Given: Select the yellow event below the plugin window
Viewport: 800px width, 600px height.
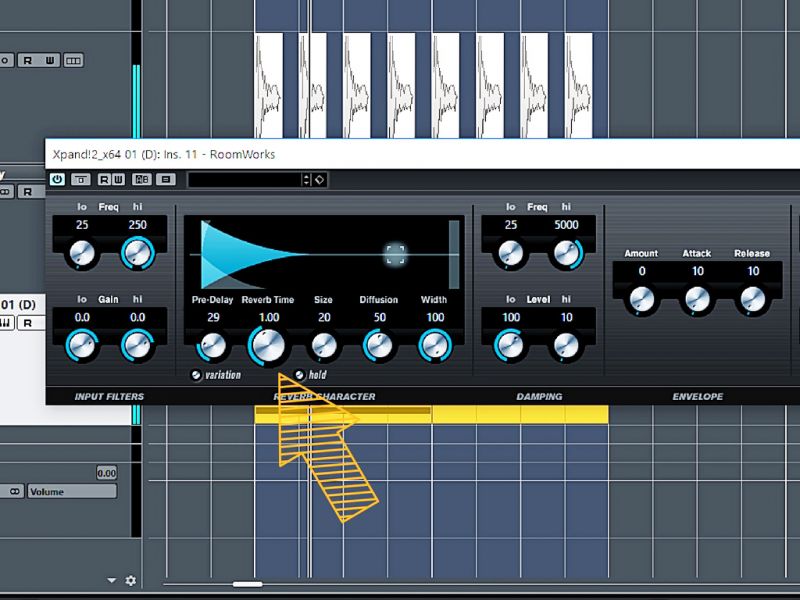Looking at the screenshot, I should coord(431,414).
